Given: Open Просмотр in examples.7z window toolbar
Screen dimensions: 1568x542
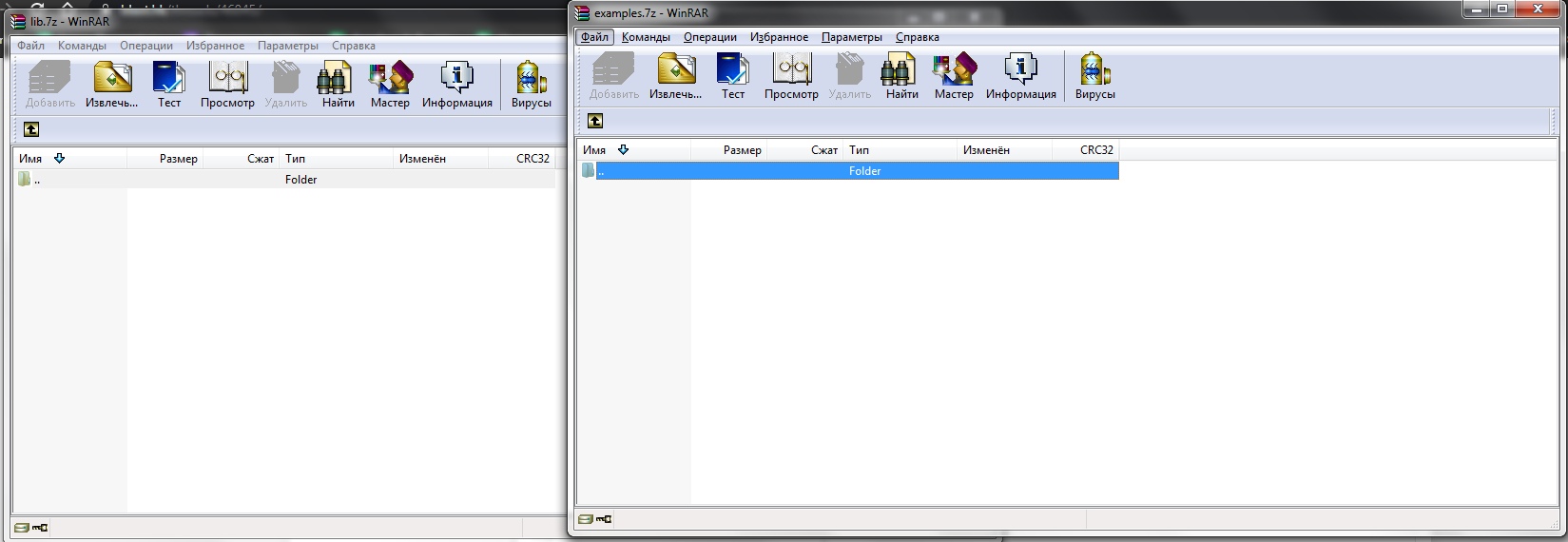Looking at the screenshot, I should 791,76.
